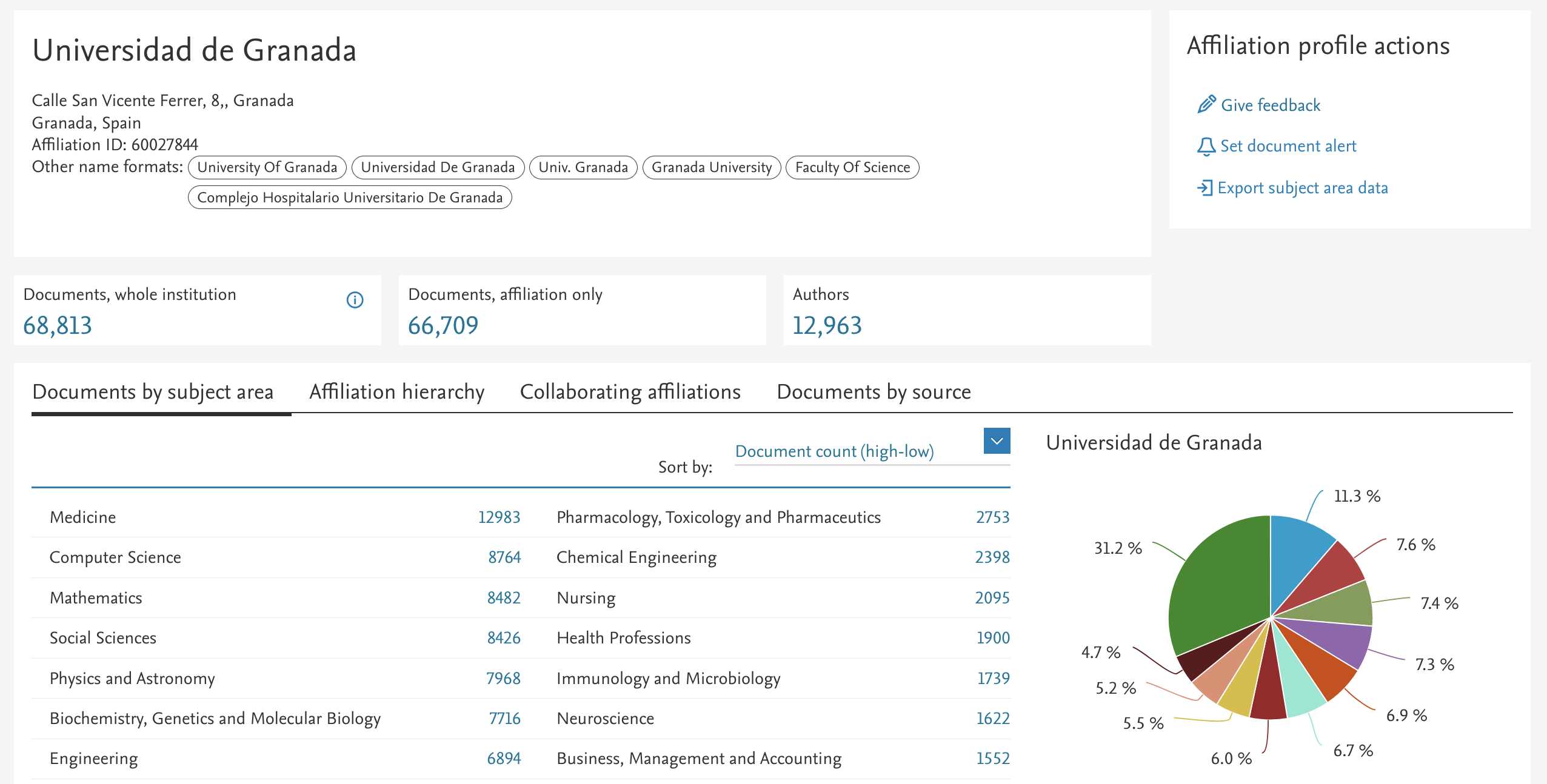Click the large green 31.2% pie slice
1547x784 pixels.
(1218, 582)
